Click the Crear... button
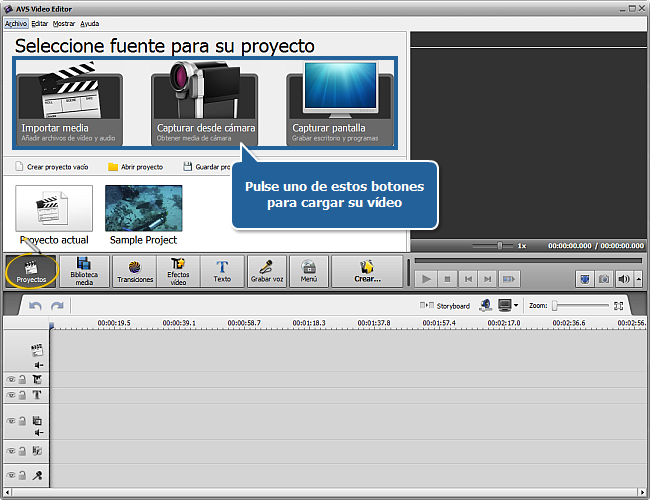 [x=366, y=271]
